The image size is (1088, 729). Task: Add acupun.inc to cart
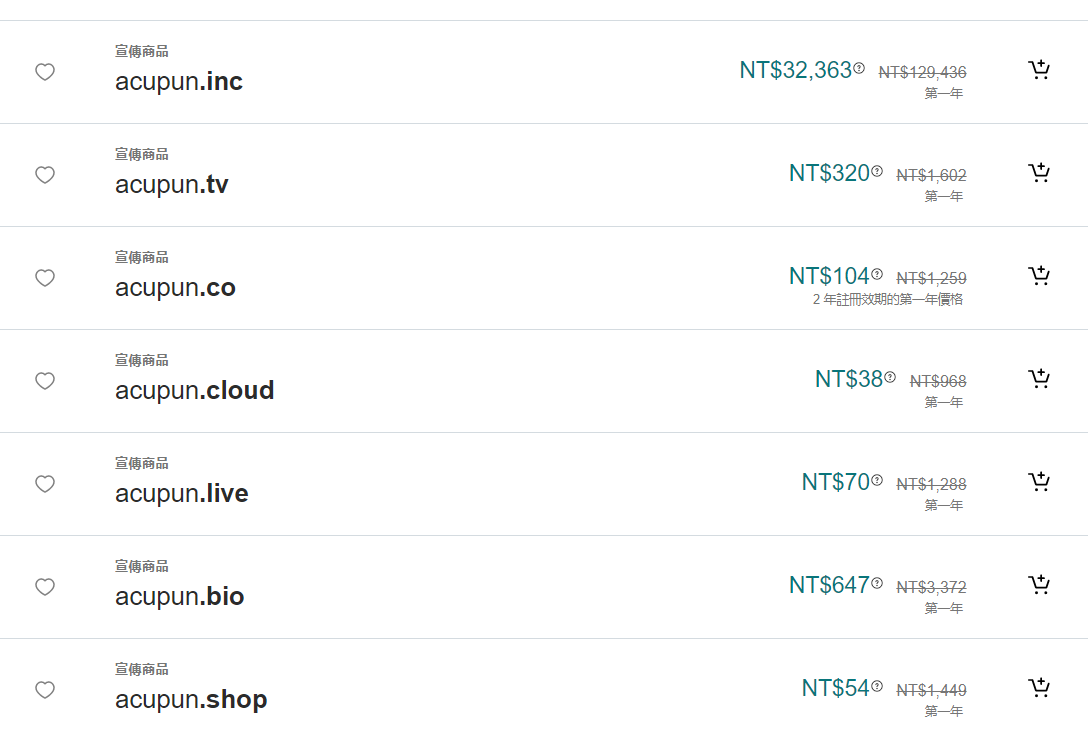pyautogui.click(x=1039, y=70)
